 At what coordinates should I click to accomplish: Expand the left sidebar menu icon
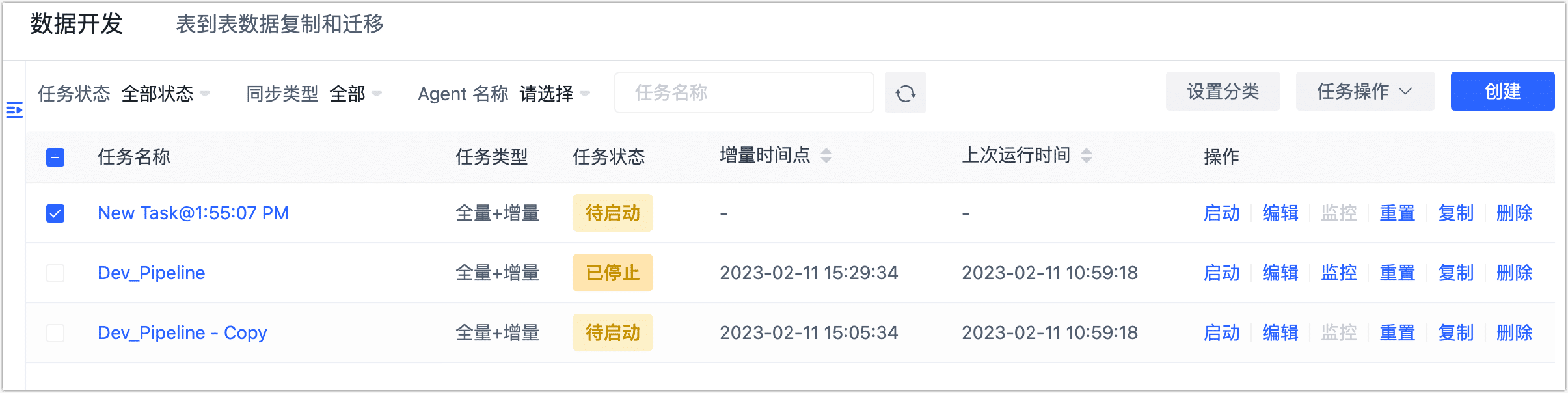click(14, 110)
